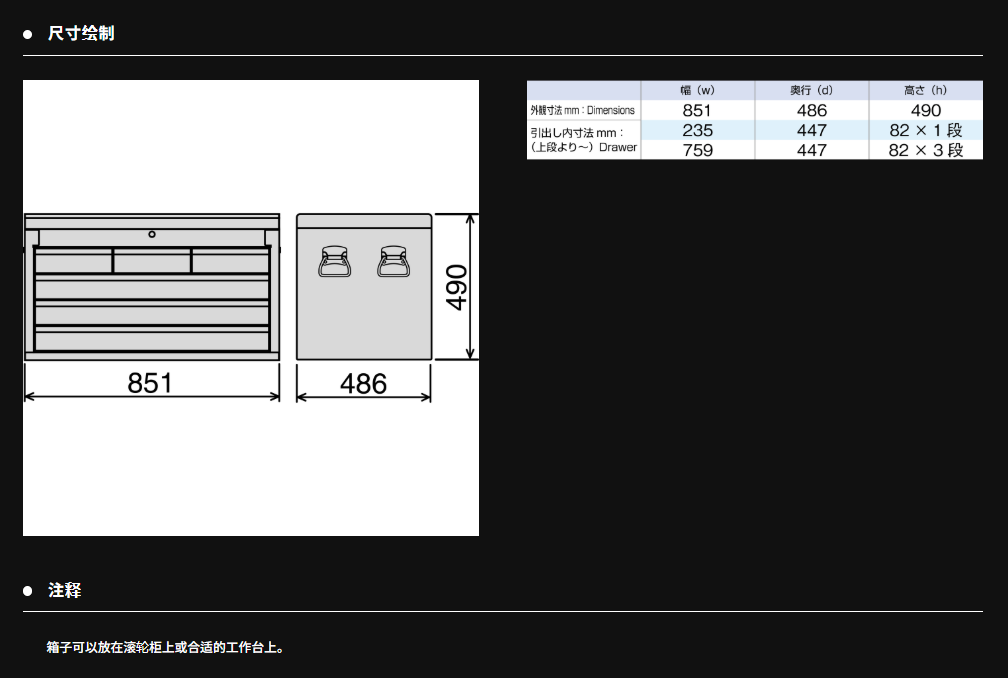This screenshot has height=678, width=1008.
Task: Click the 幅 (w) column header
Action: point(697,90)
